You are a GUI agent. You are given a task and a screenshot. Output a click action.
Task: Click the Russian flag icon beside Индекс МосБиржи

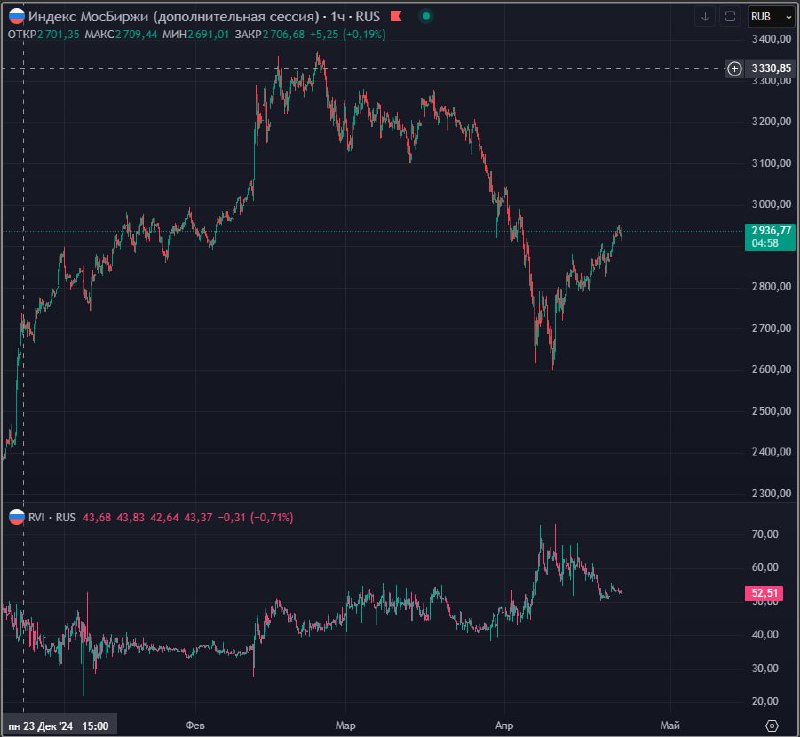(17, 16)
